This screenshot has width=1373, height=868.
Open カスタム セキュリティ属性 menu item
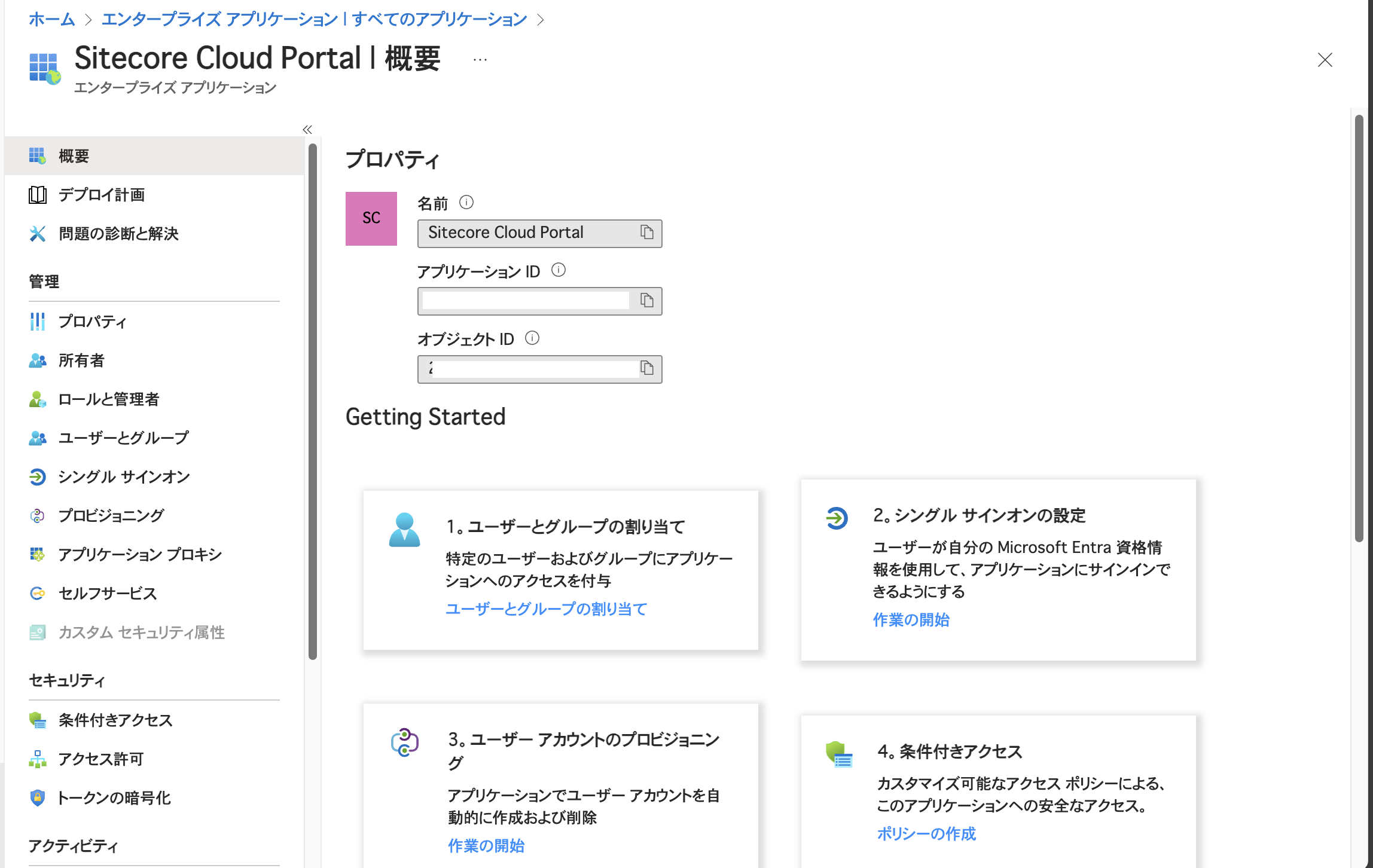pyautogui.click(x=154, y=632)
